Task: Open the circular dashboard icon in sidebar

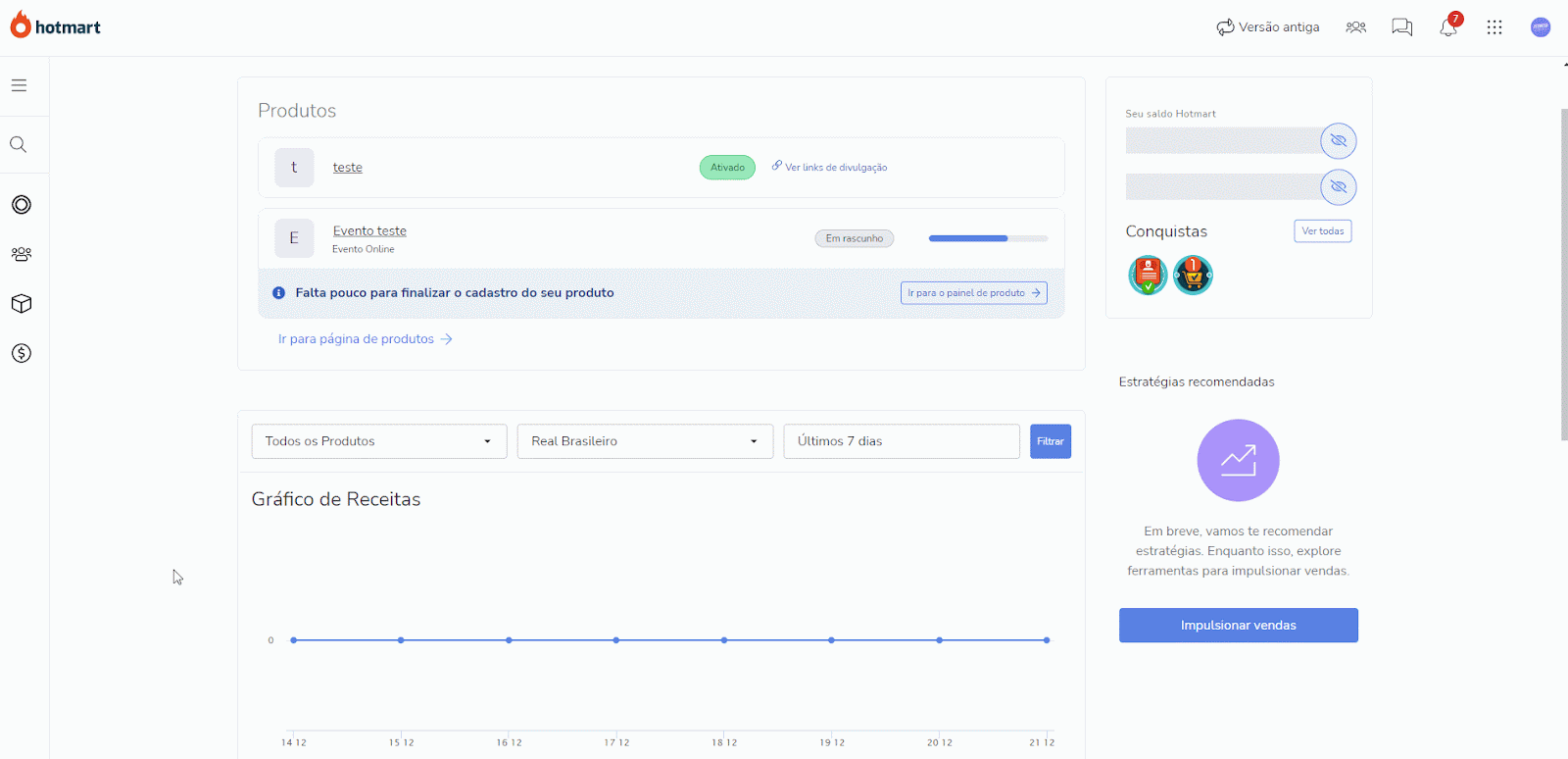Action: coord(22,205)
